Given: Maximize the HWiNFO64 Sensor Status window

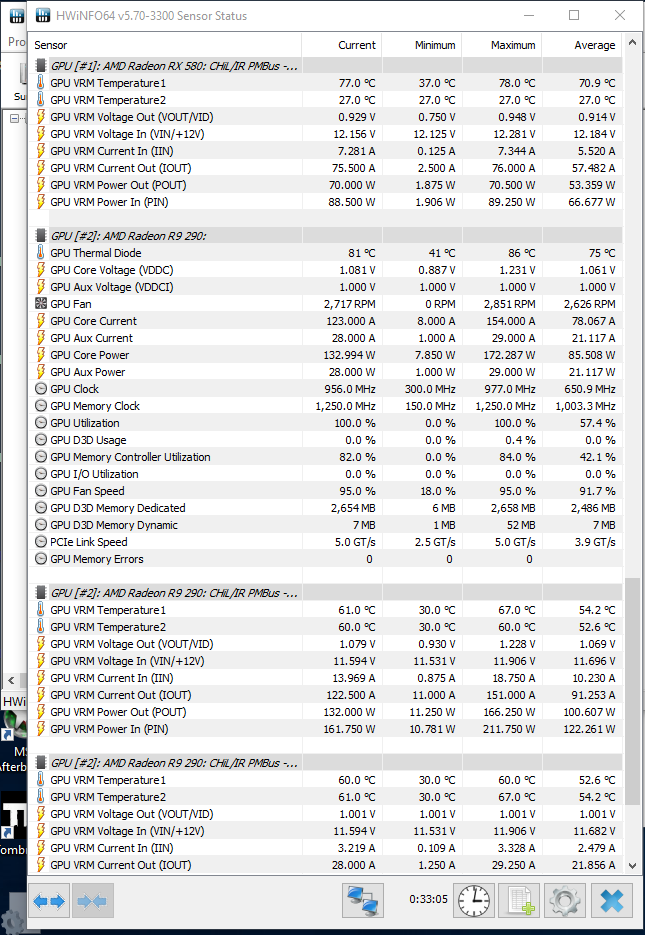Looking at the screenshot, I should tap(574, 16).
